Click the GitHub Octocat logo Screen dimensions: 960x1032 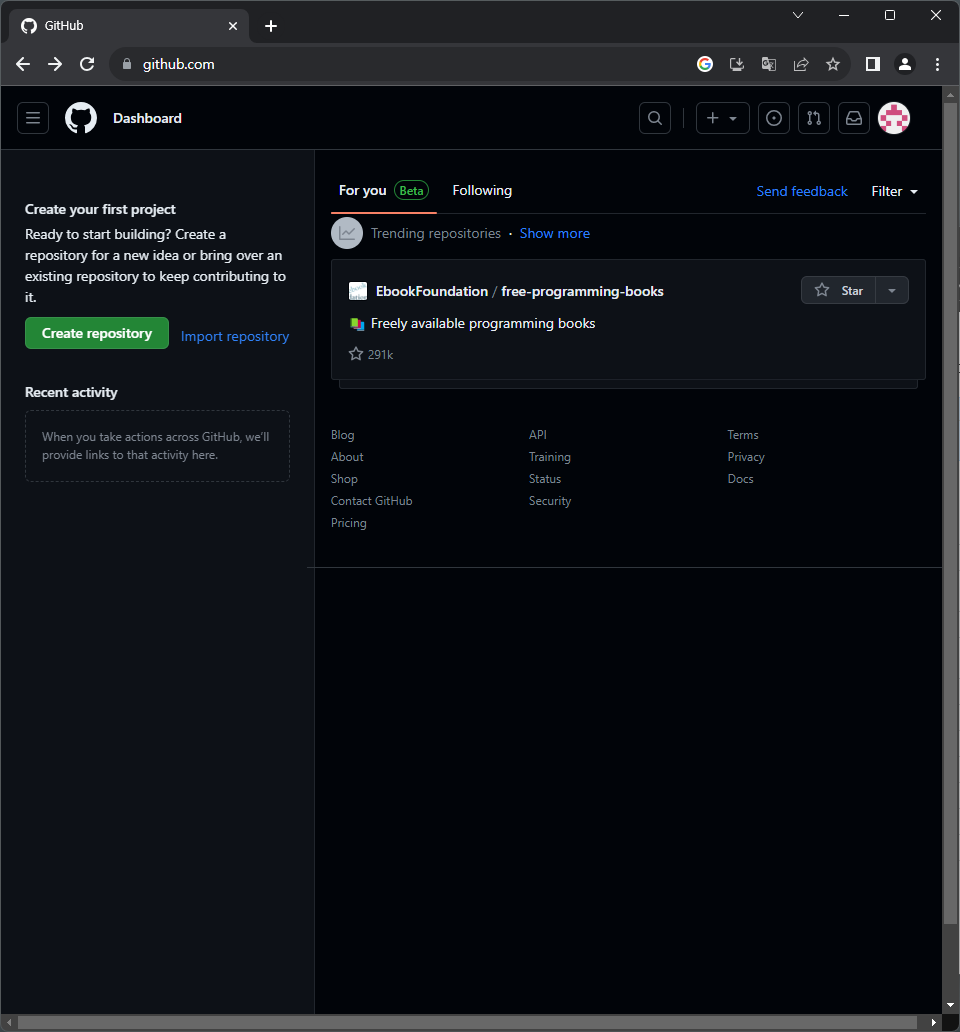pos(81,118)
